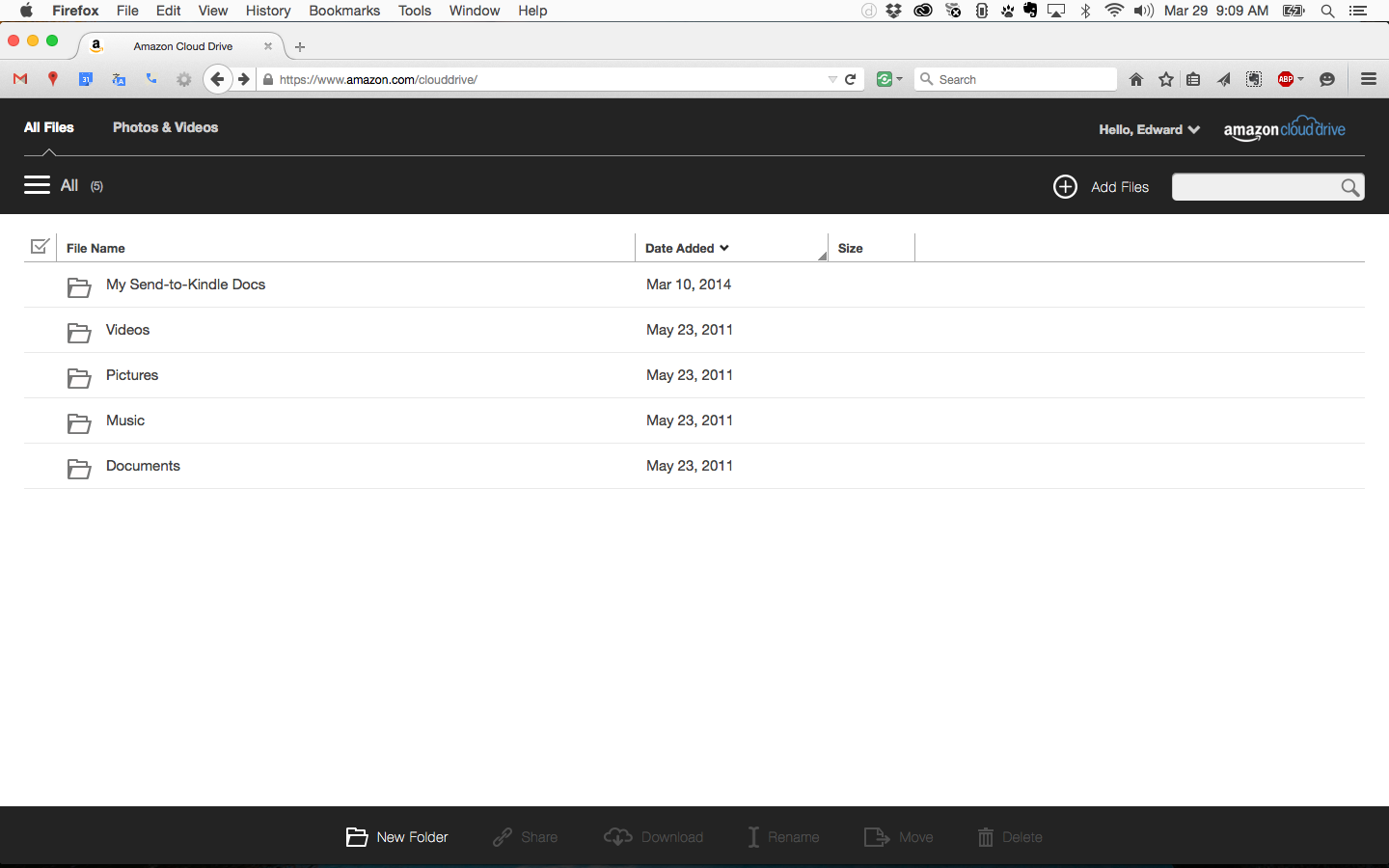The image size is (1389, 868).
Task: Click the Firefox reload page icon
Action: [x=851, y=80]
